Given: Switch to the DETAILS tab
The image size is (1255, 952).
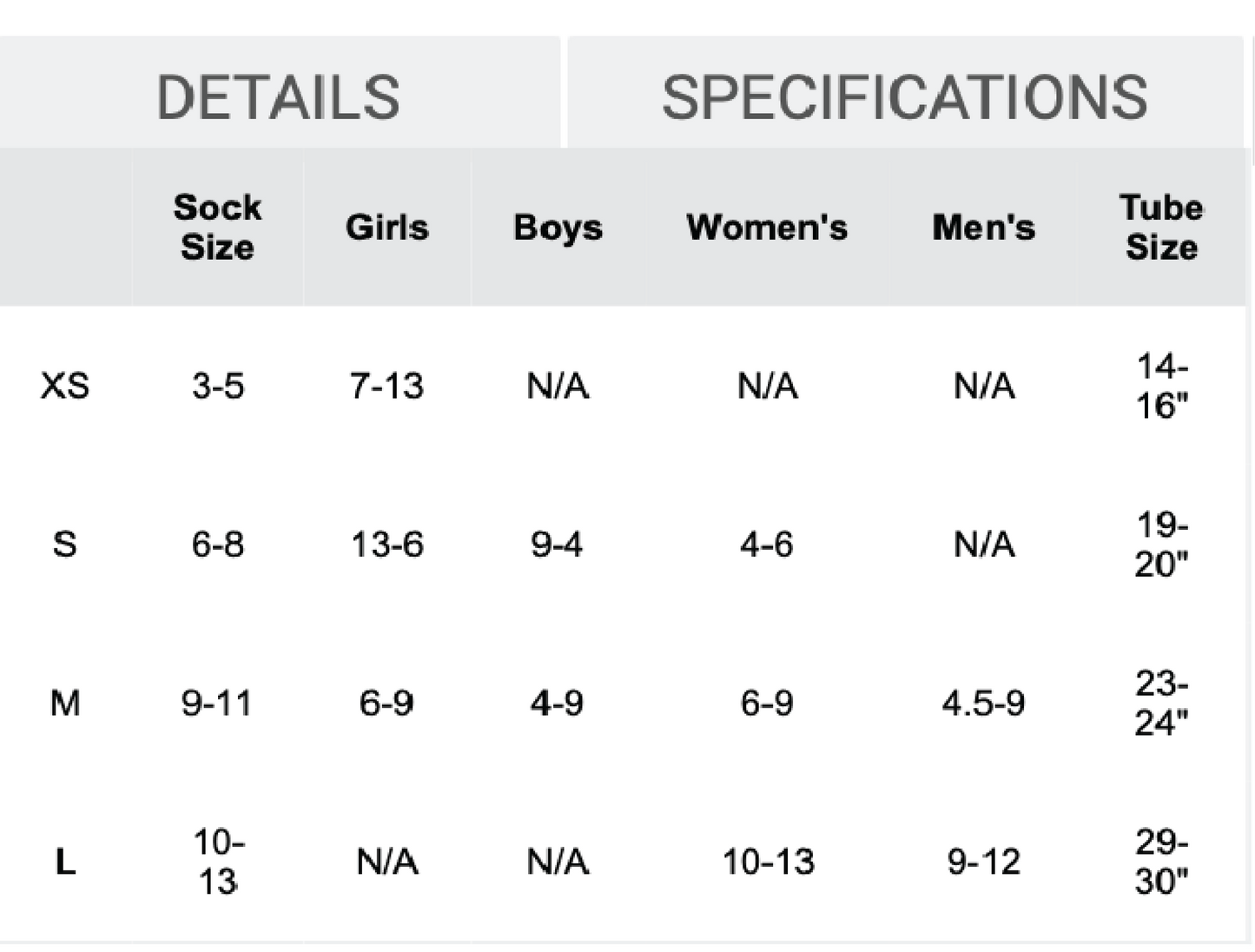Looking at the screenshot, I should click(x=280, y=94).
